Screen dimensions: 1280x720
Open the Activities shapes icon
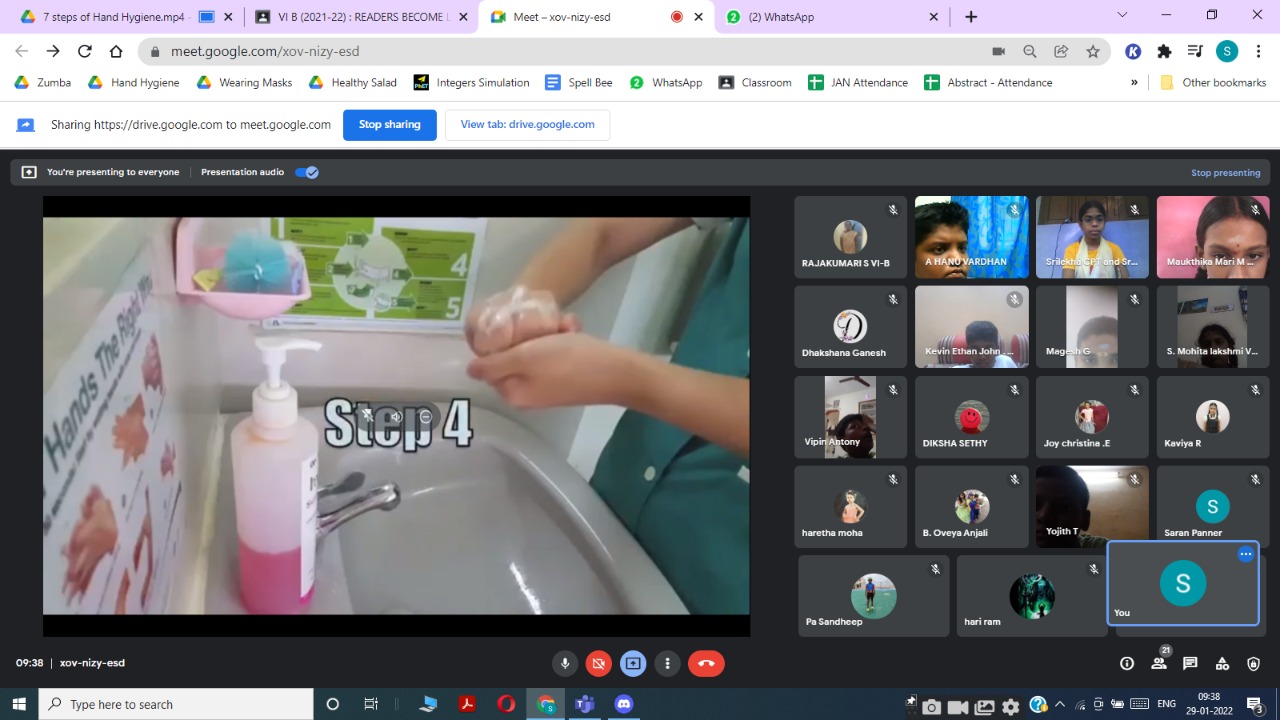pyautogui.click(x=1222, y=663)
